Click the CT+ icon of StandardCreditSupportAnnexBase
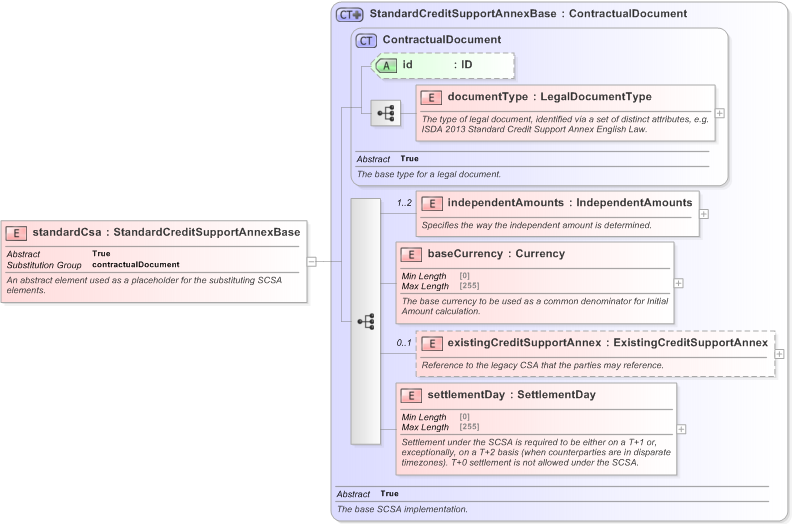Screen dimensions: 792x524 pos(350,15)
